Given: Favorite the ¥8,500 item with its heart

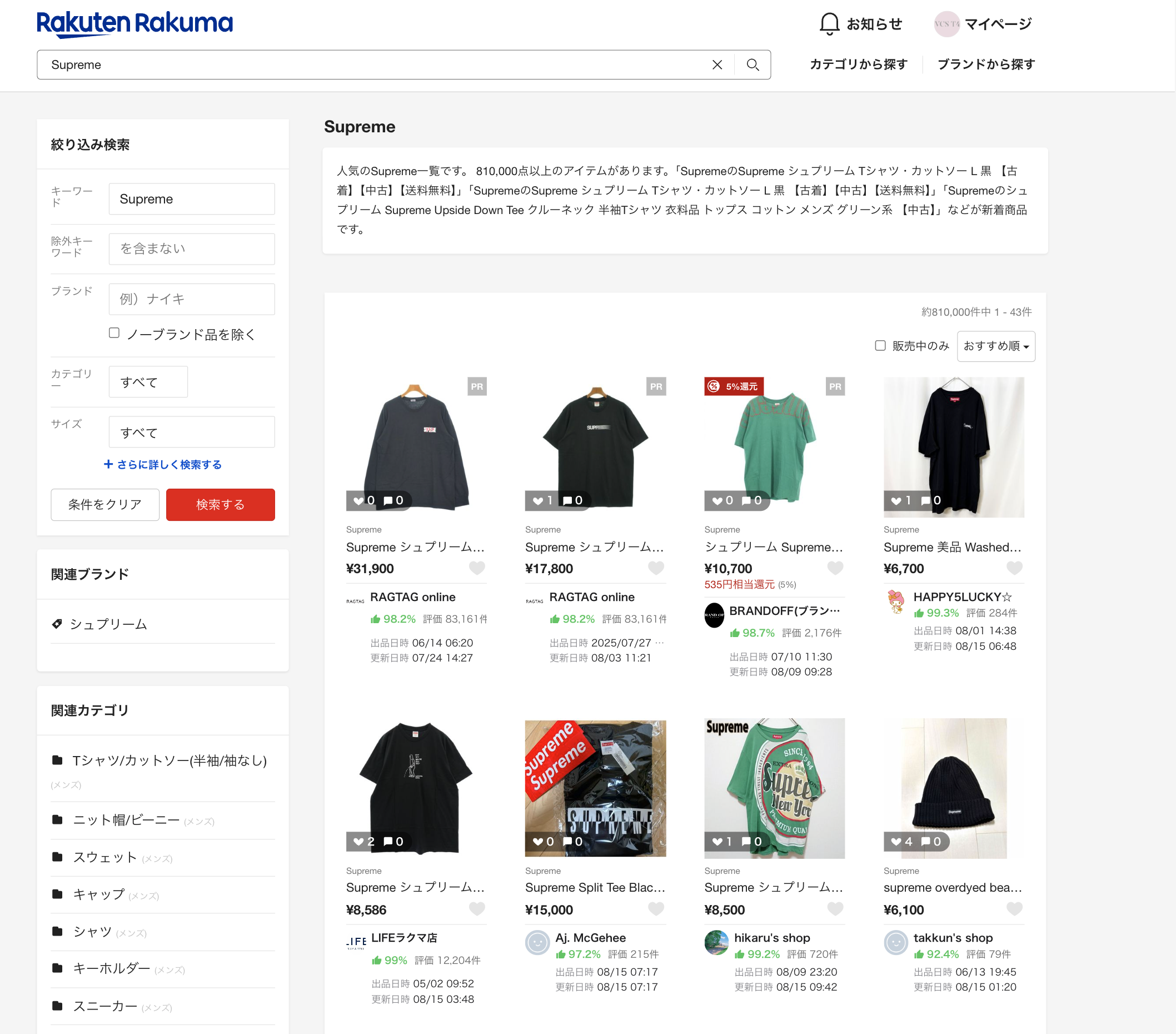Looking at the screenshot, I should [835, 908].
